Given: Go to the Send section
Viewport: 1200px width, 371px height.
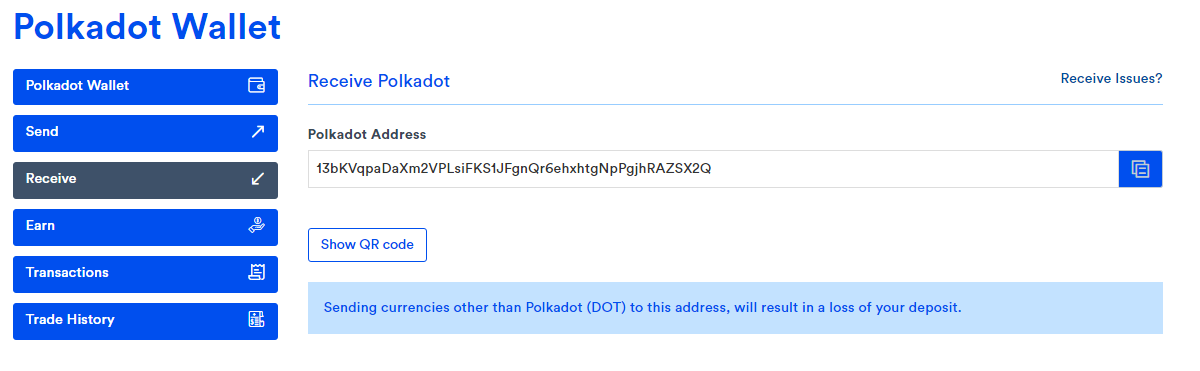Looking at the screenshot, I should [145, 132].
